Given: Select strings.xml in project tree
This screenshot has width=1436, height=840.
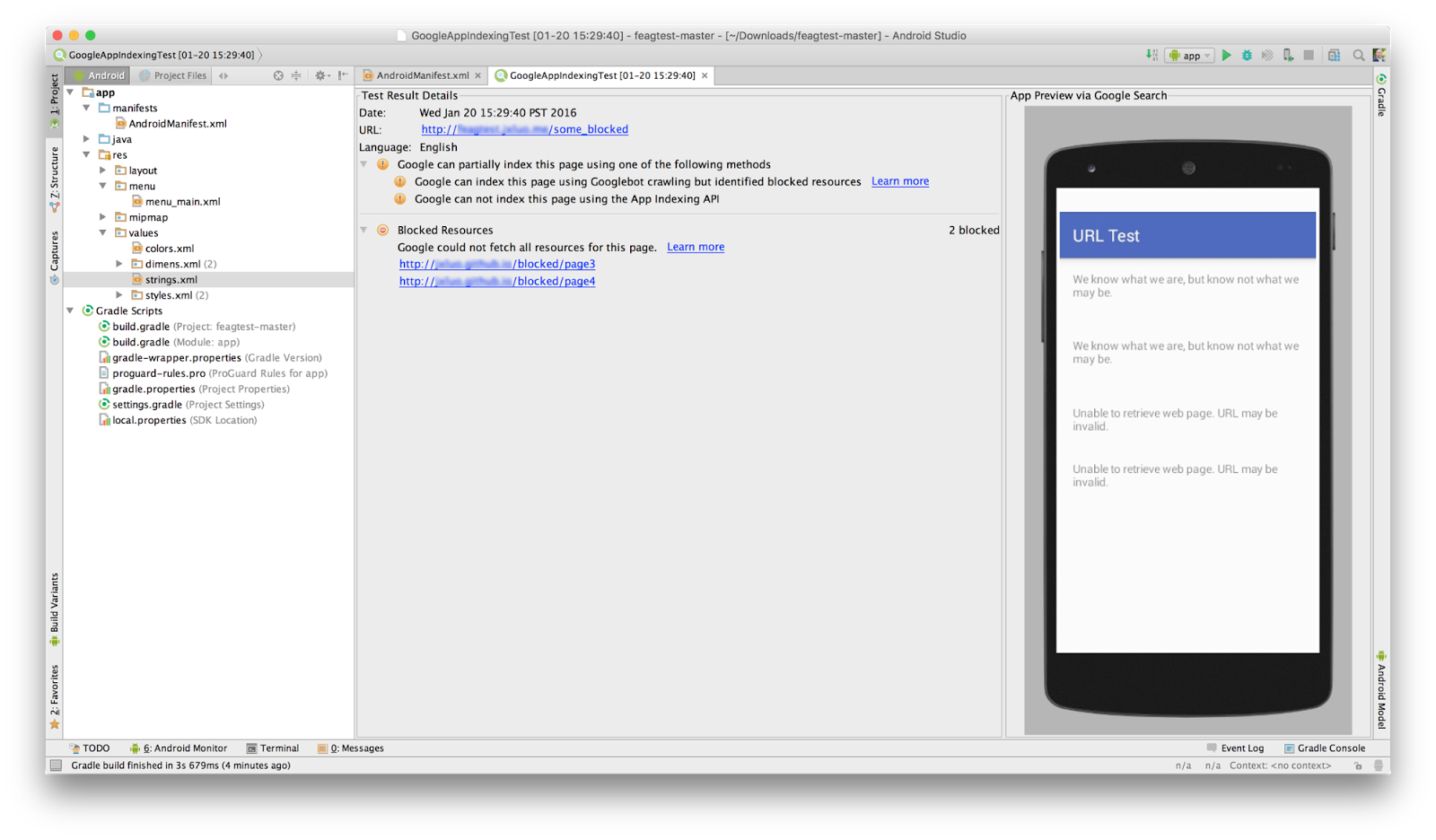Looking at the screenshot, I should (x=171, y=280).
